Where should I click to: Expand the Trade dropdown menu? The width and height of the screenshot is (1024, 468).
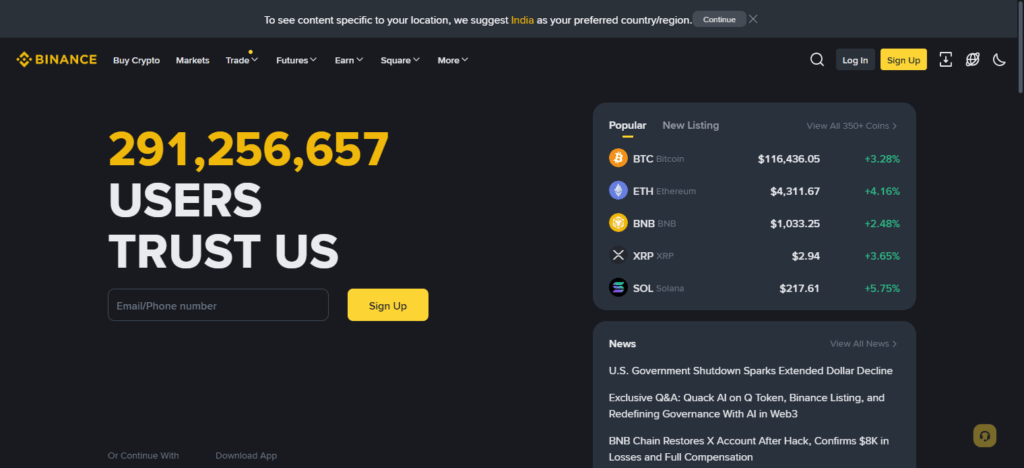(241, 60)
